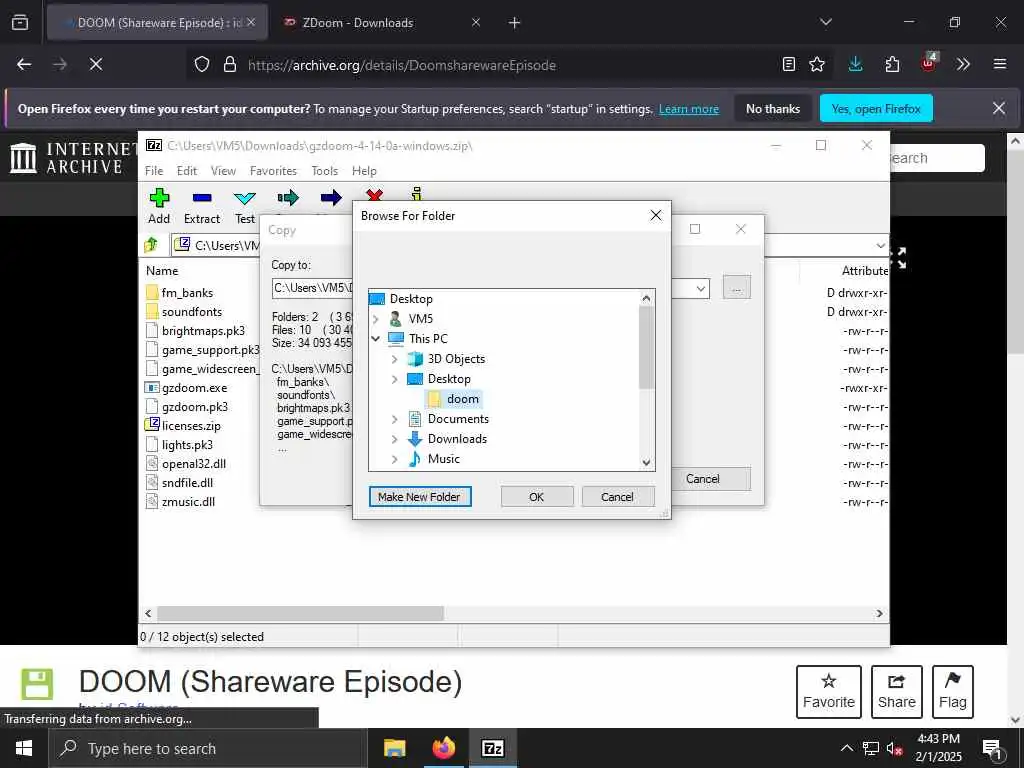Open Firefox hamburger application menu
The height and width of the screenshot is (768, 1024).
coord(999,64)
